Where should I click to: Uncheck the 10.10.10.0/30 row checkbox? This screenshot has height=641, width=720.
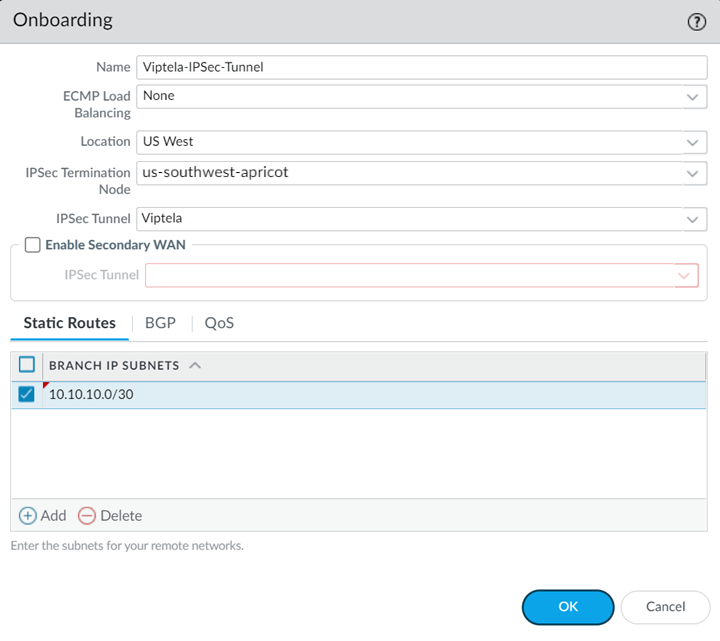(27, 395)
